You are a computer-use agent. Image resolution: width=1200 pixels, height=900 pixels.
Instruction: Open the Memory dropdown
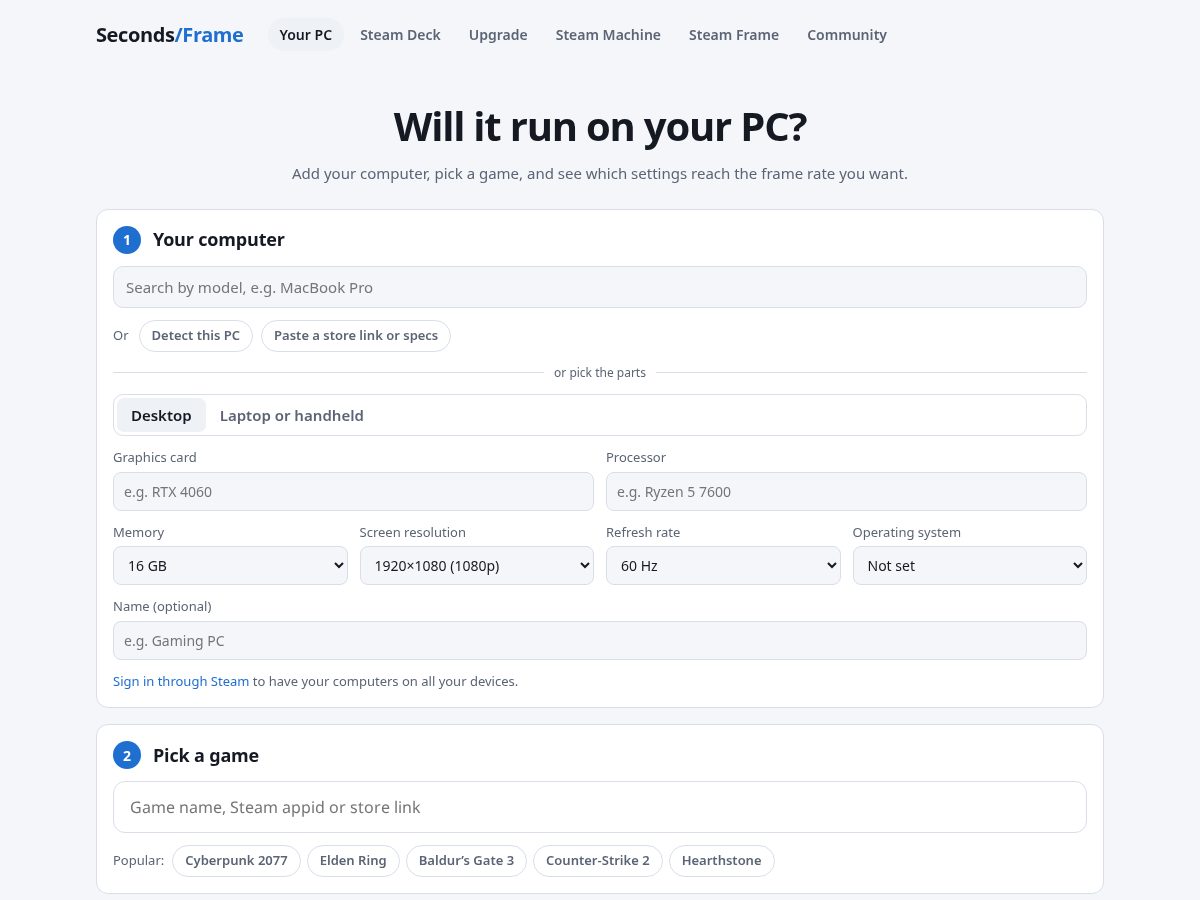pos(230,566)
